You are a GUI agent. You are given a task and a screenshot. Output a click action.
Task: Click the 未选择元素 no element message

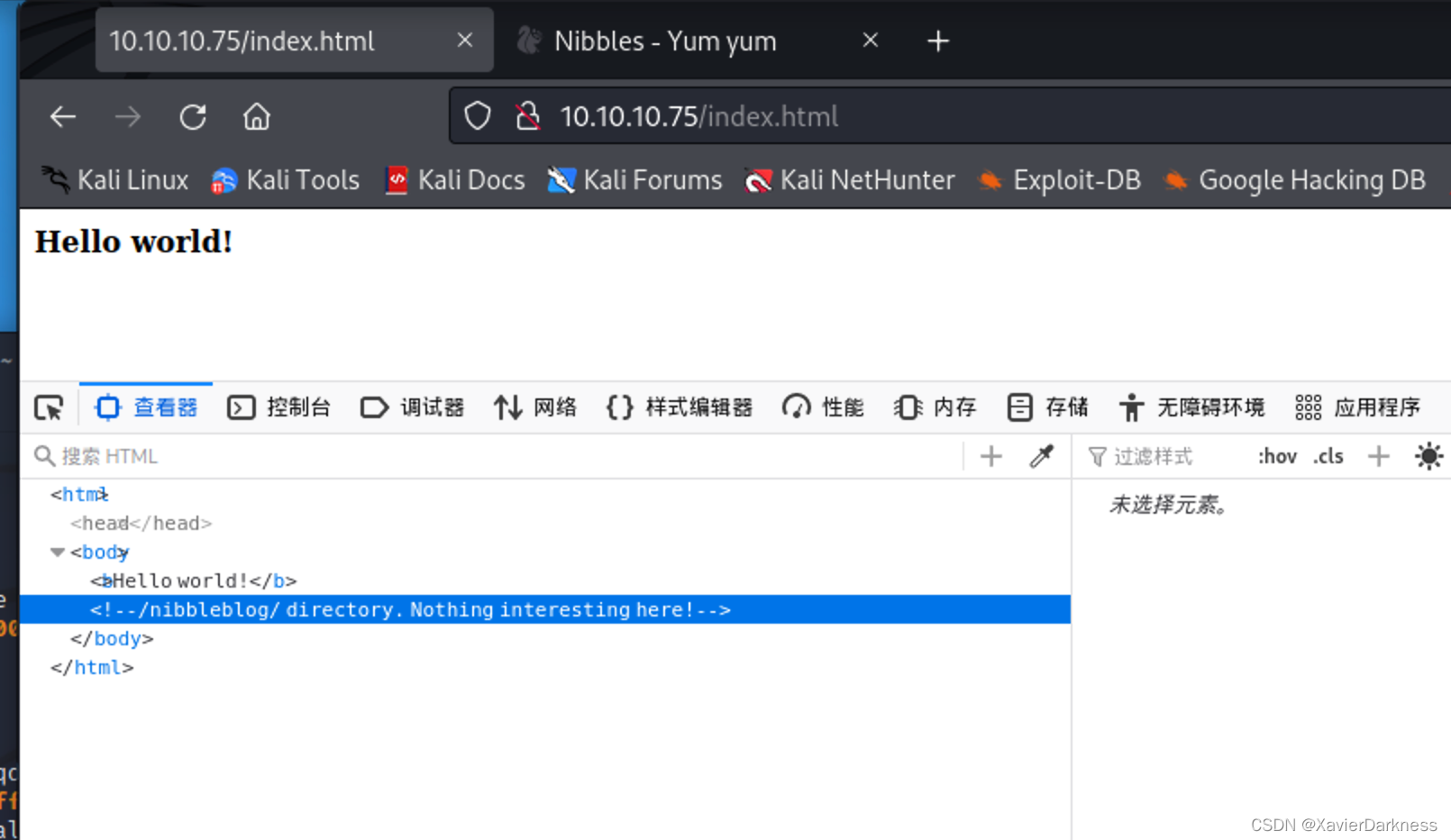coord(1168,505)
